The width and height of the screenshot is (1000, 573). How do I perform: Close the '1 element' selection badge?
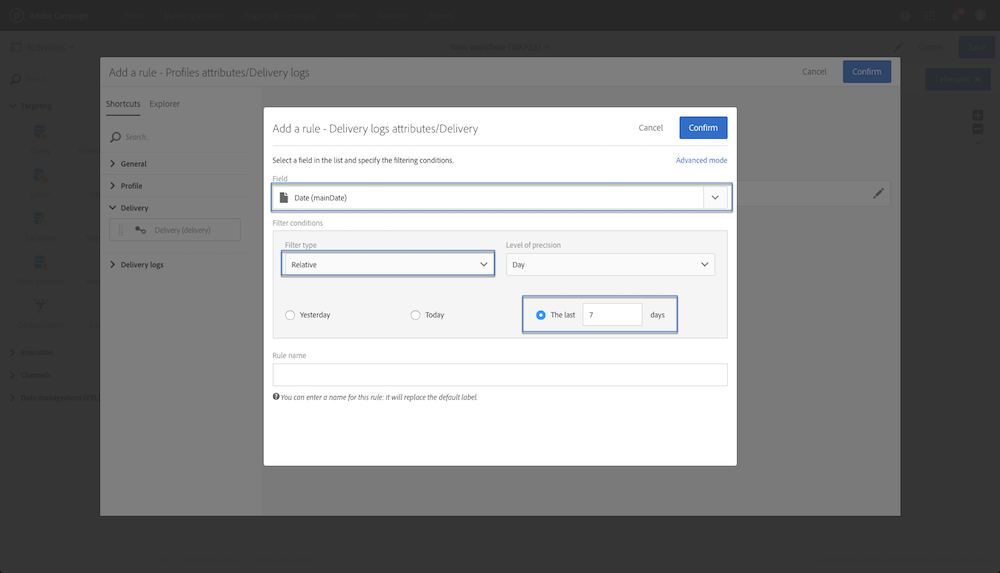pyautogui.click(x=978, y=80)
